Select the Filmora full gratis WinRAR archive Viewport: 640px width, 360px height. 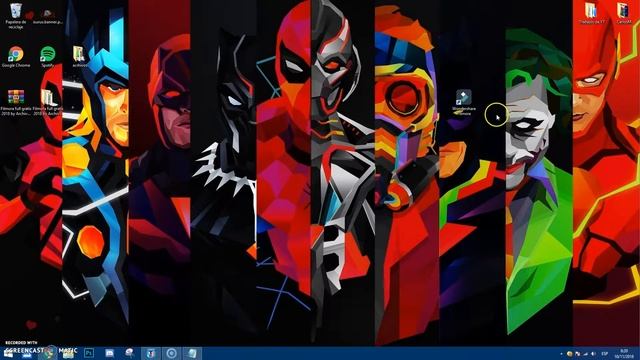coord(16,103)
